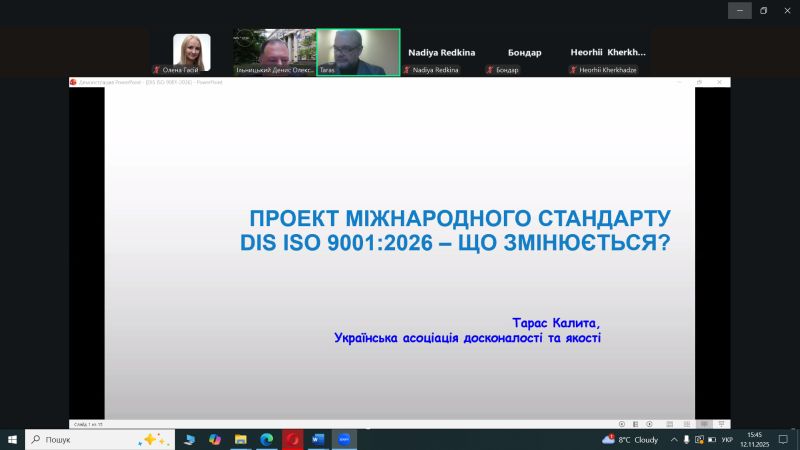
Task: Launch Microsoft Edge from the taskbar
Action: coord(267,439)
